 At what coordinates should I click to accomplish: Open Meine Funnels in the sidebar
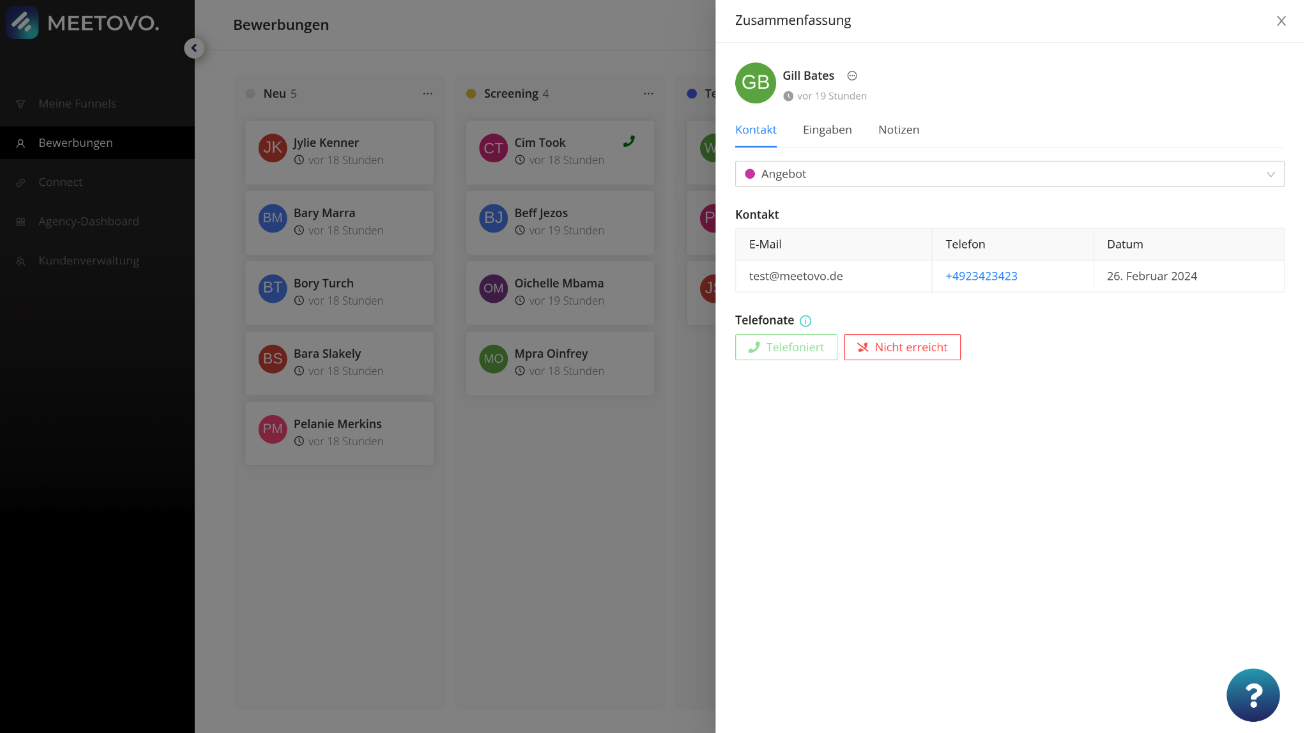[x=77, y=104]
